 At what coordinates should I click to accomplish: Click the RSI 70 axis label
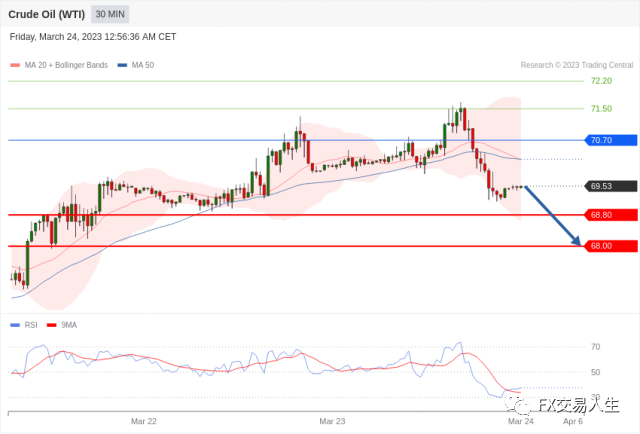coord(596,347)
